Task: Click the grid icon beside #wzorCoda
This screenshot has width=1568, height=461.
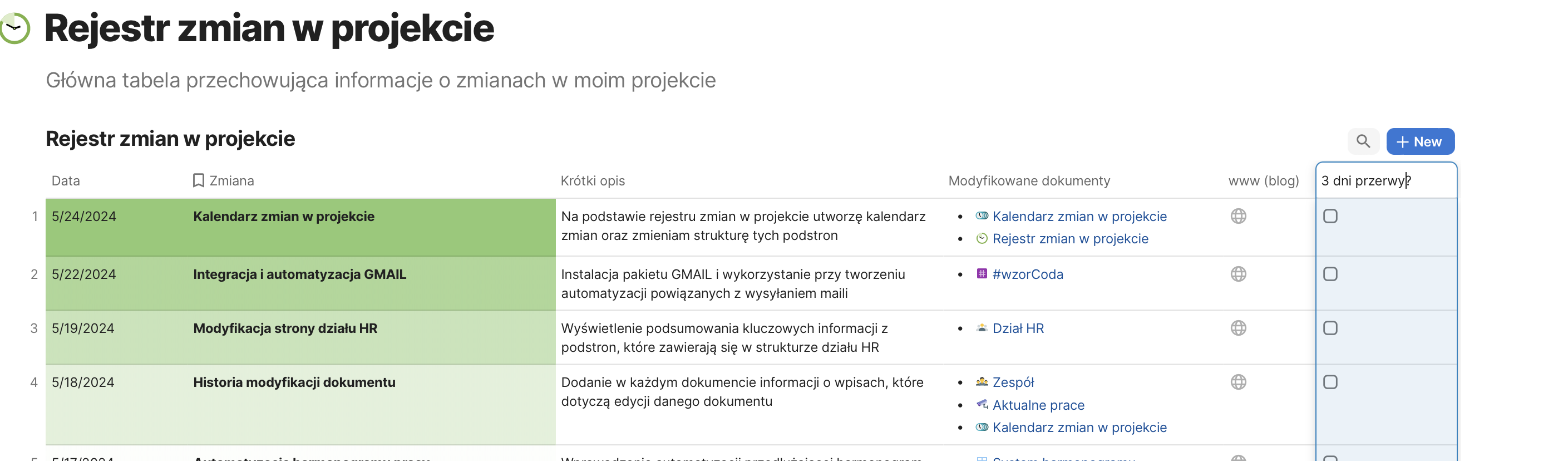Action: pyautogui.click(x=981, y=274)
